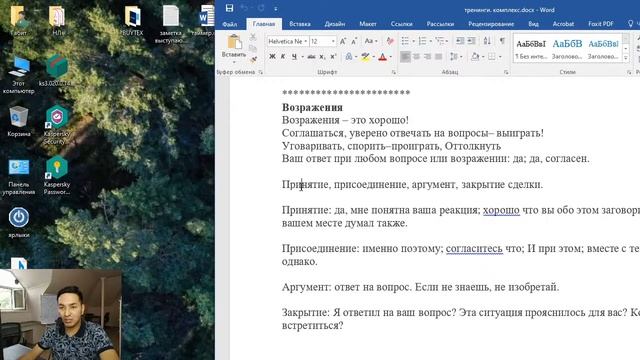Select Justify alignment icon
The height and width of the screenshot is (360, 640).
pyautogui.click(x=438, y=56)
